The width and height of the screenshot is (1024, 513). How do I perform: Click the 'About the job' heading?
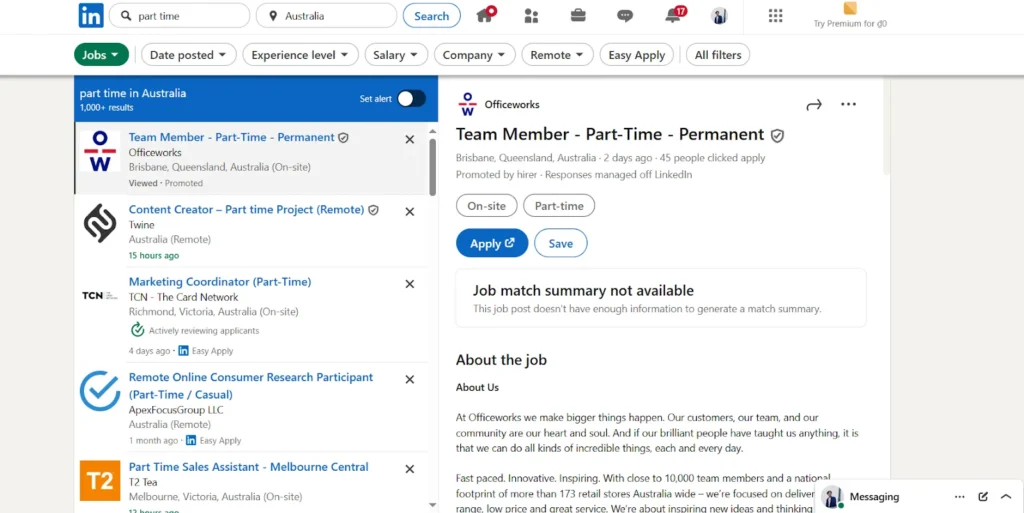501,360
